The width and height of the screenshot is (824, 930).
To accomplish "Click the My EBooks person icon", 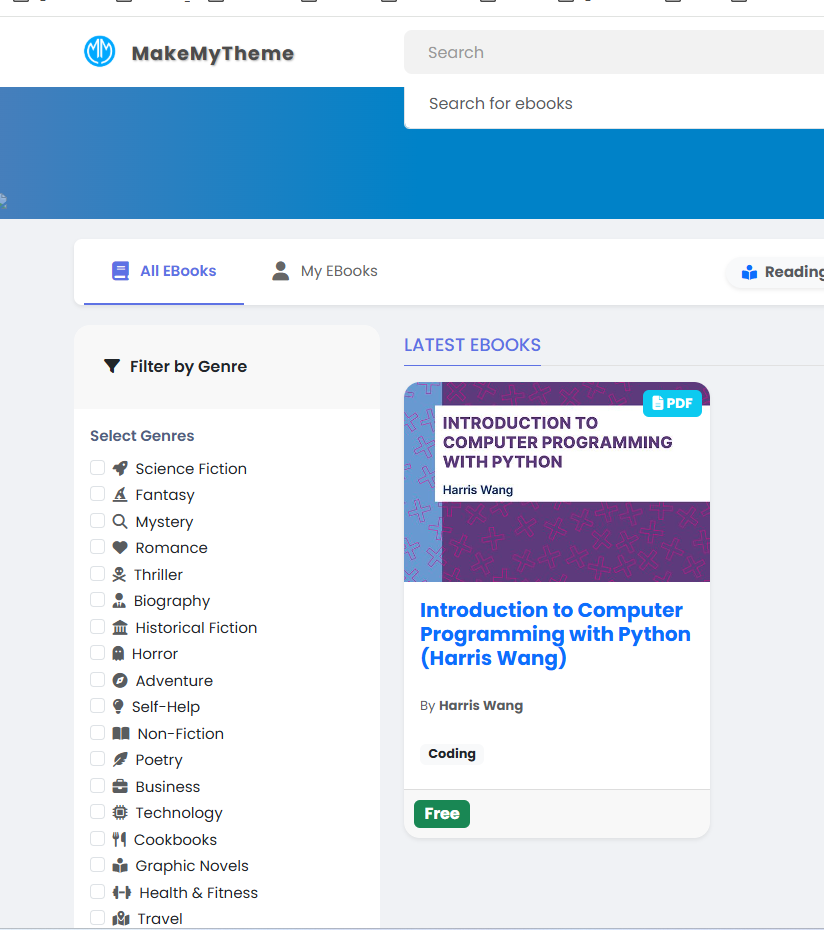I will [281, 271].
